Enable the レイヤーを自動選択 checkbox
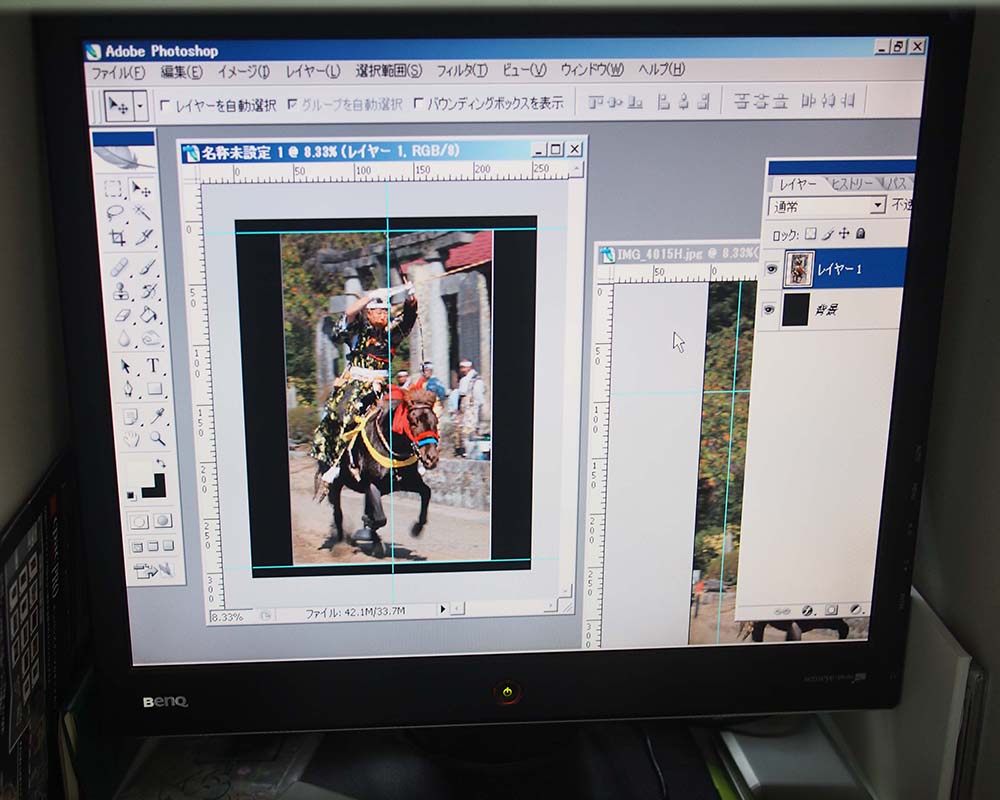The width and height of the screenshot is (1000, 800). (166, 104)
